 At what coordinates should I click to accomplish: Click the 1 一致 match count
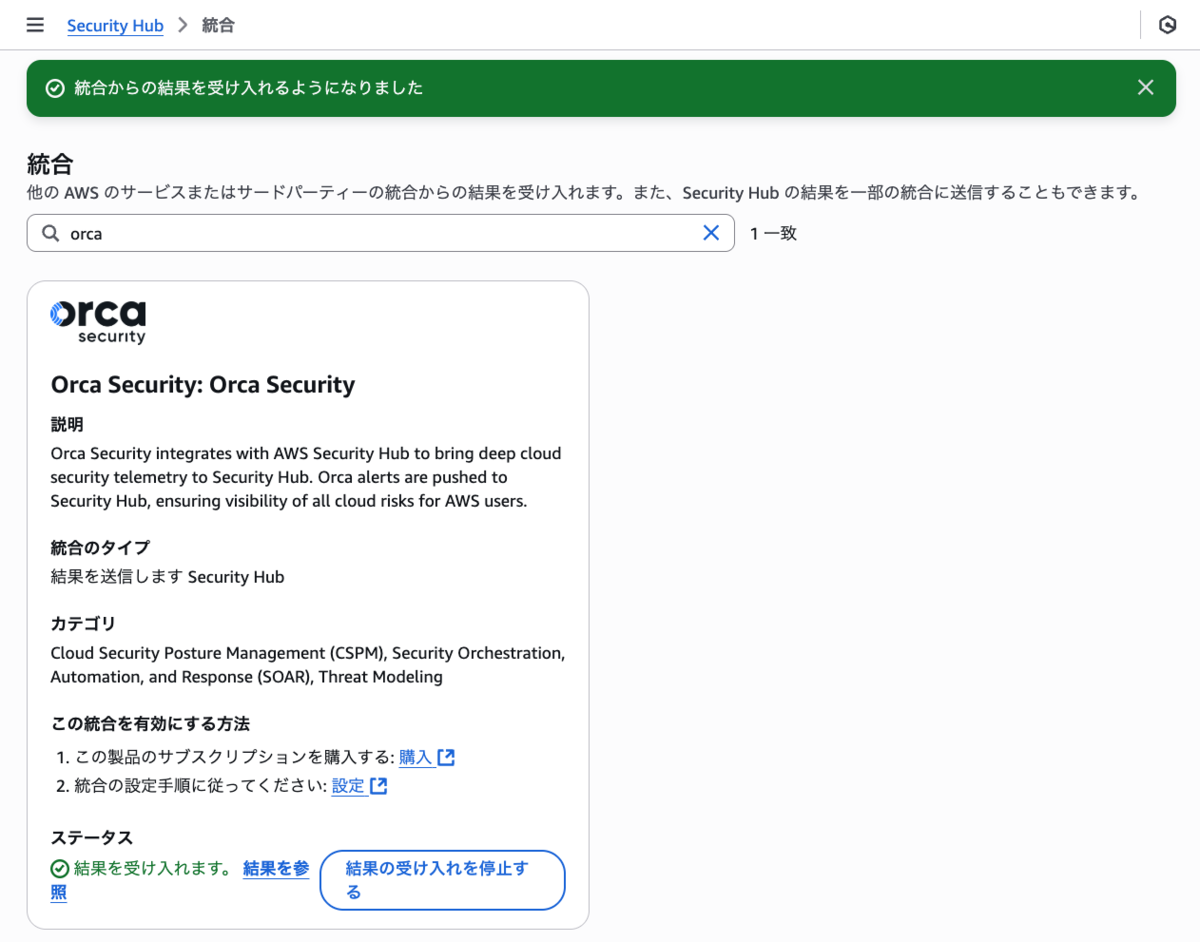coord(773,233)
